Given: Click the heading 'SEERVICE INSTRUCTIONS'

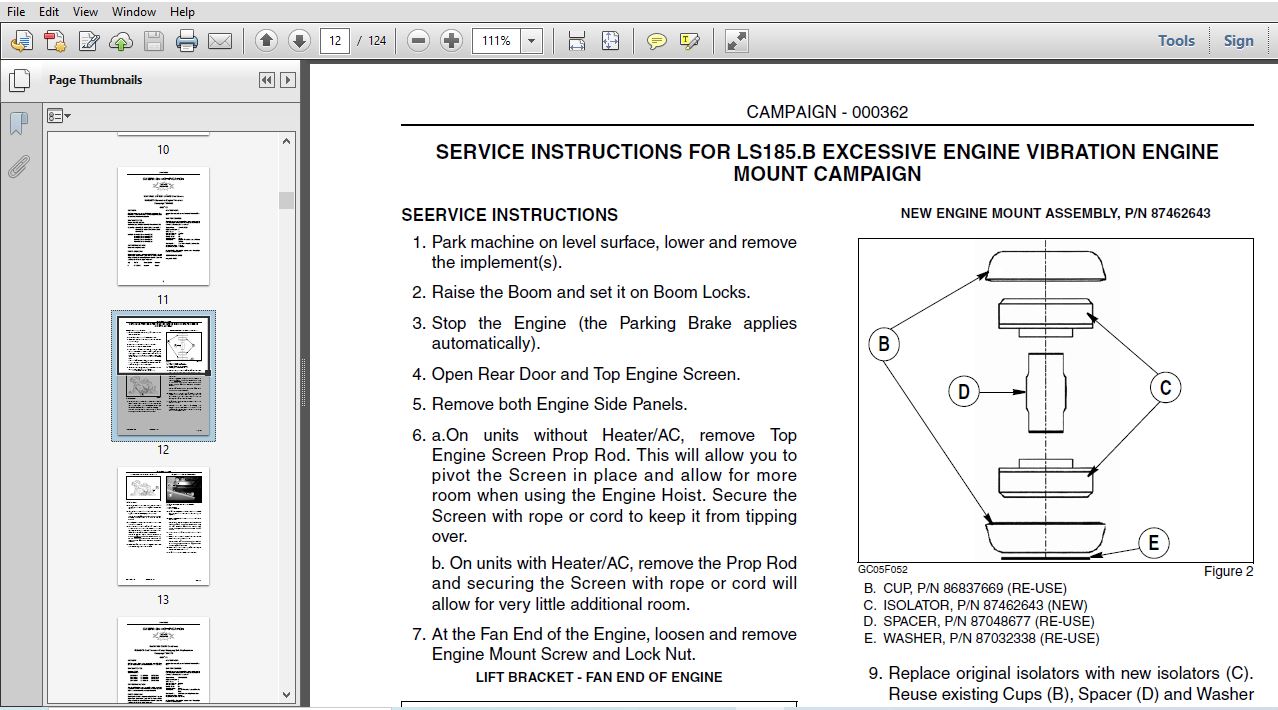Looking at the screenshot, I should click(x=510, y=215).
